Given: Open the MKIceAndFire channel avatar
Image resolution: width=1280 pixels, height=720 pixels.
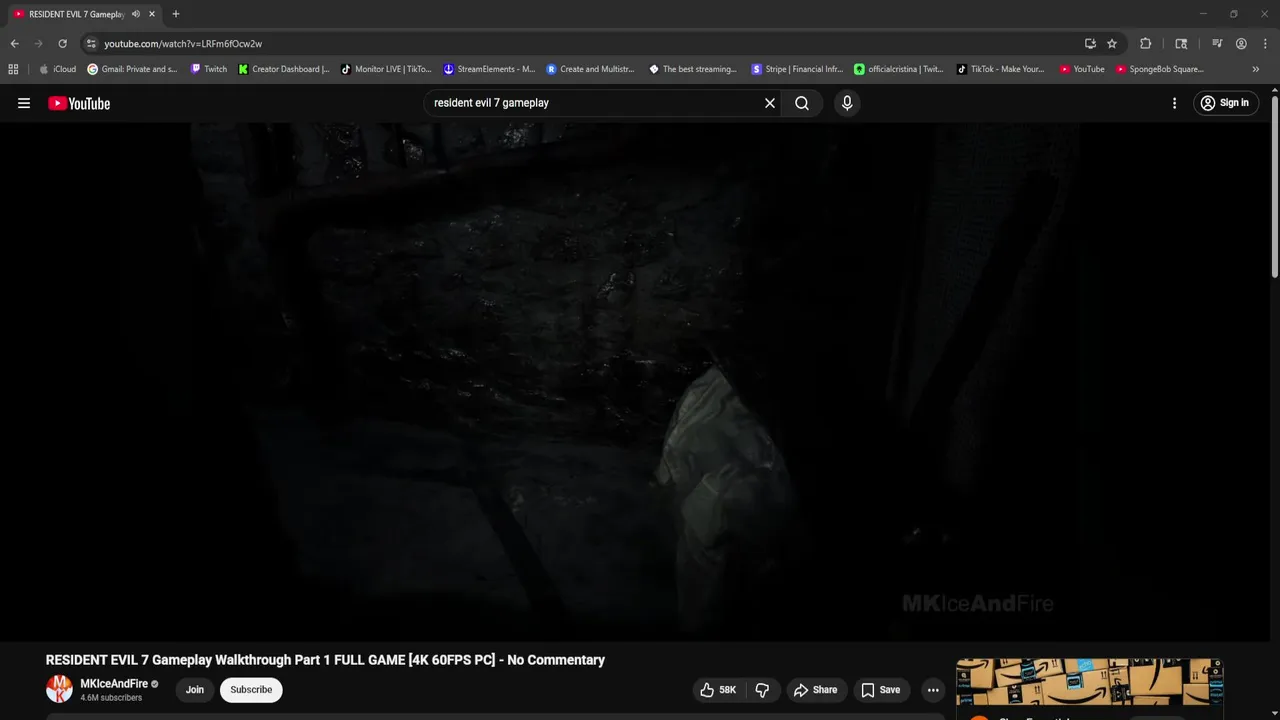Looking at the screenshot, I should [59, 689].
